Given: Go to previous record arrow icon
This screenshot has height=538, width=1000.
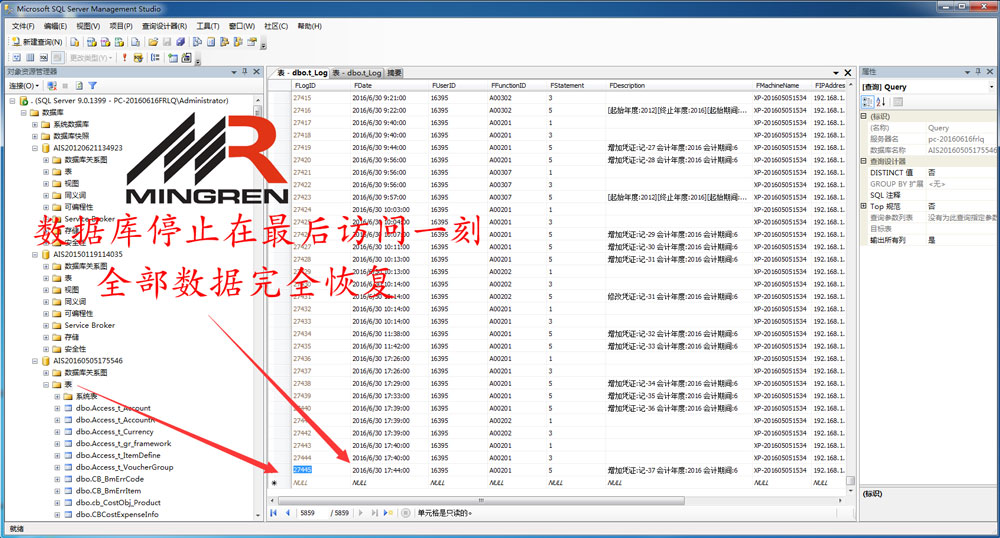Looking at the screenshot, I should click(x=287, y=513).
